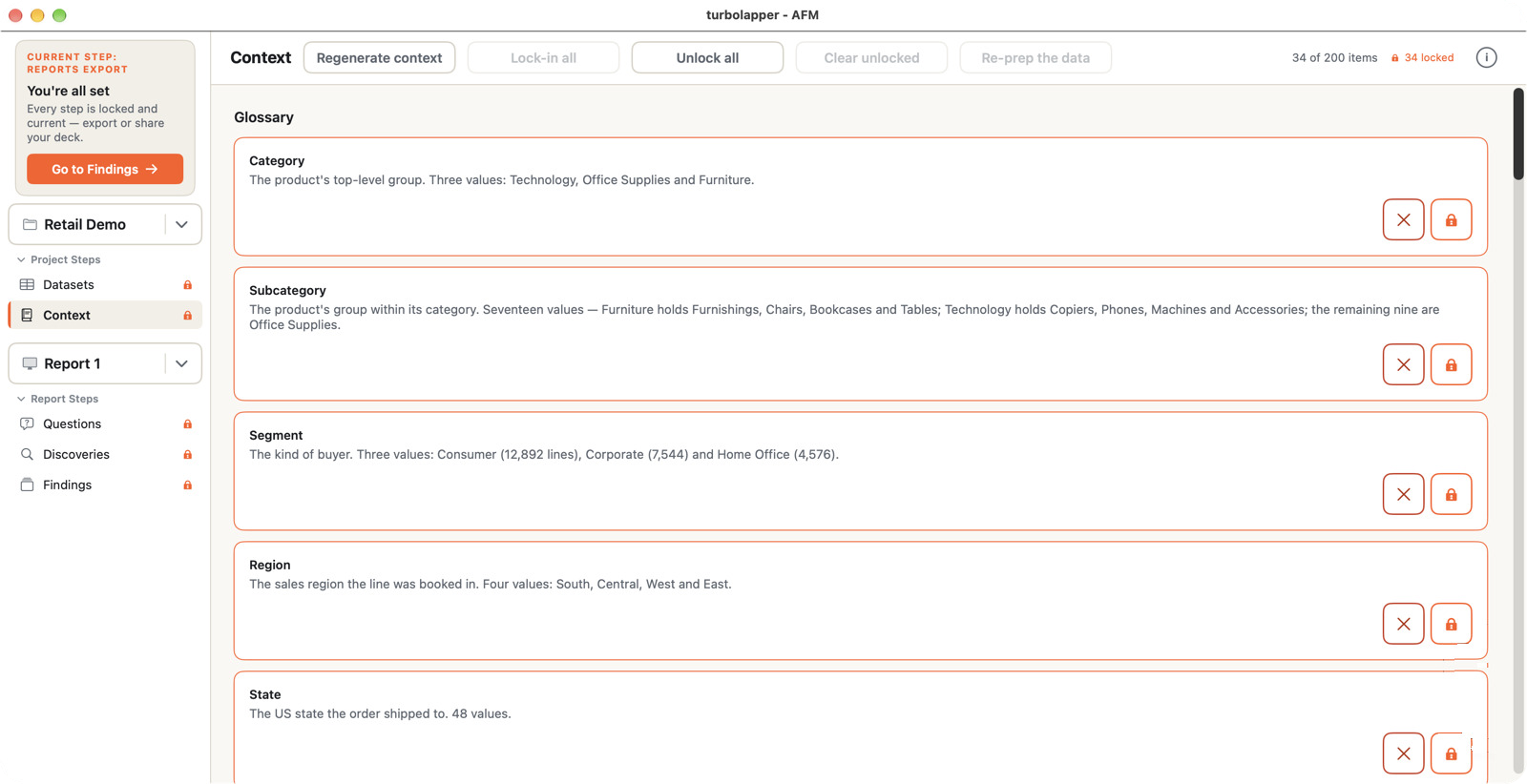This screenshot has width=1527, height=784.
Task: Open the Datasets step
Action: tap(105, 285)
